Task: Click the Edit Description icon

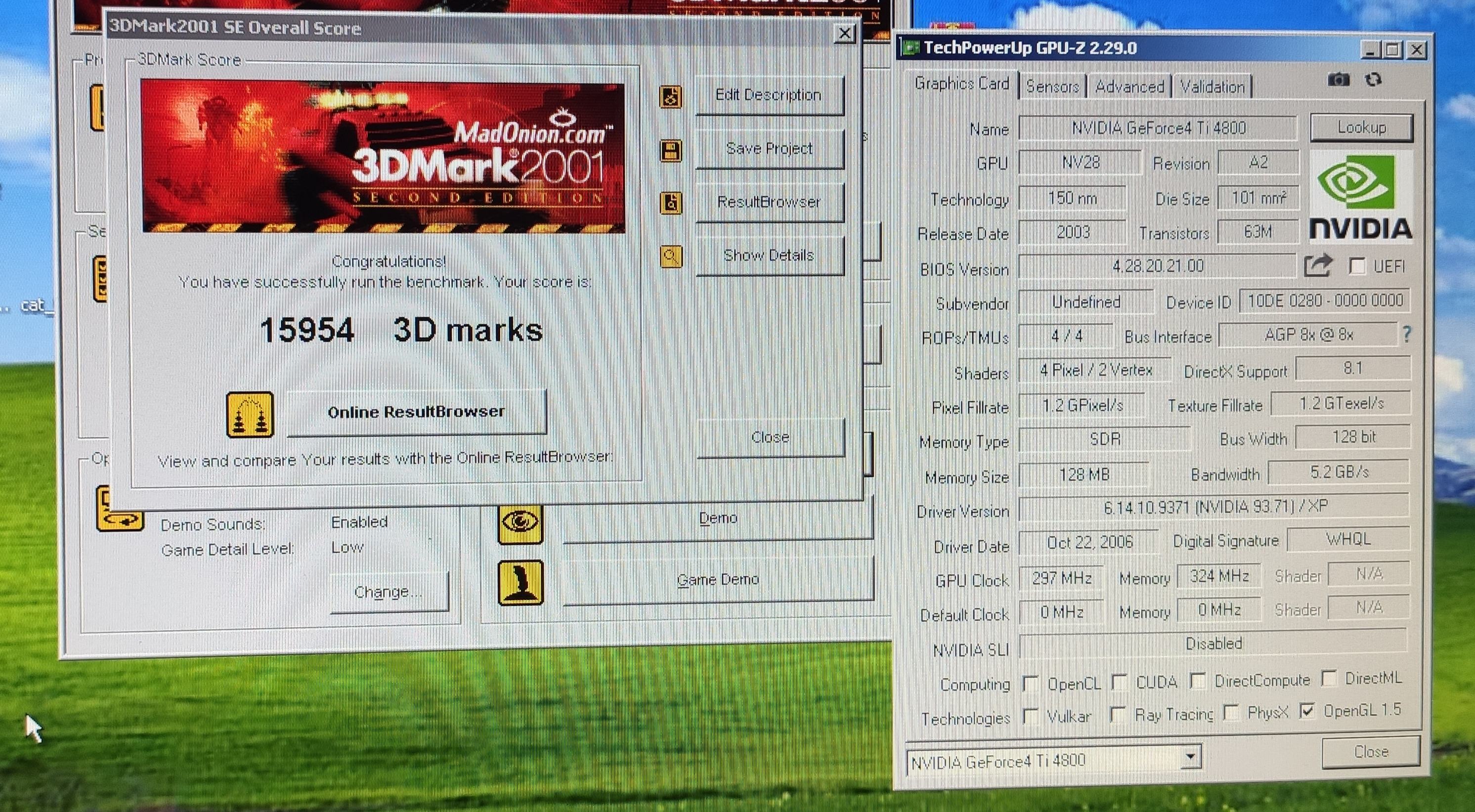Action: pos(670,97)
